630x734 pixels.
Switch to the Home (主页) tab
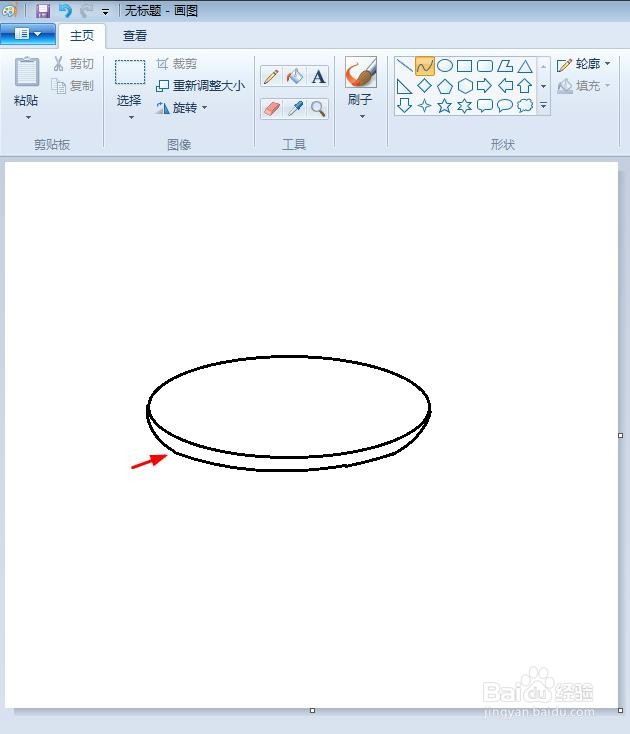[82, 36]
